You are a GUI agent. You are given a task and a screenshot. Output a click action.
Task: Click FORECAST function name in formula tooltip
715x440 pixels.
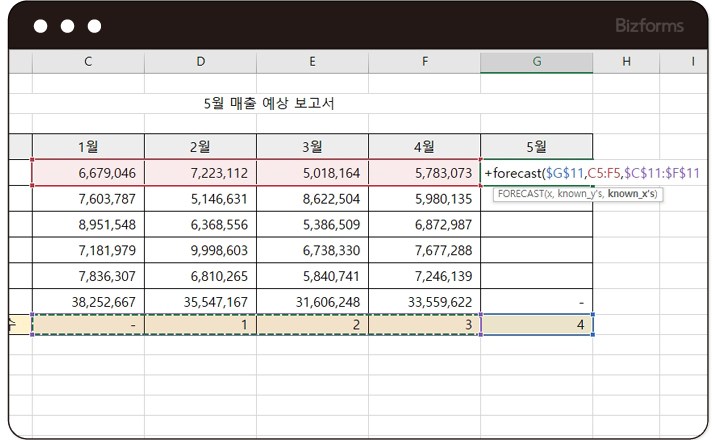(520, 193)
